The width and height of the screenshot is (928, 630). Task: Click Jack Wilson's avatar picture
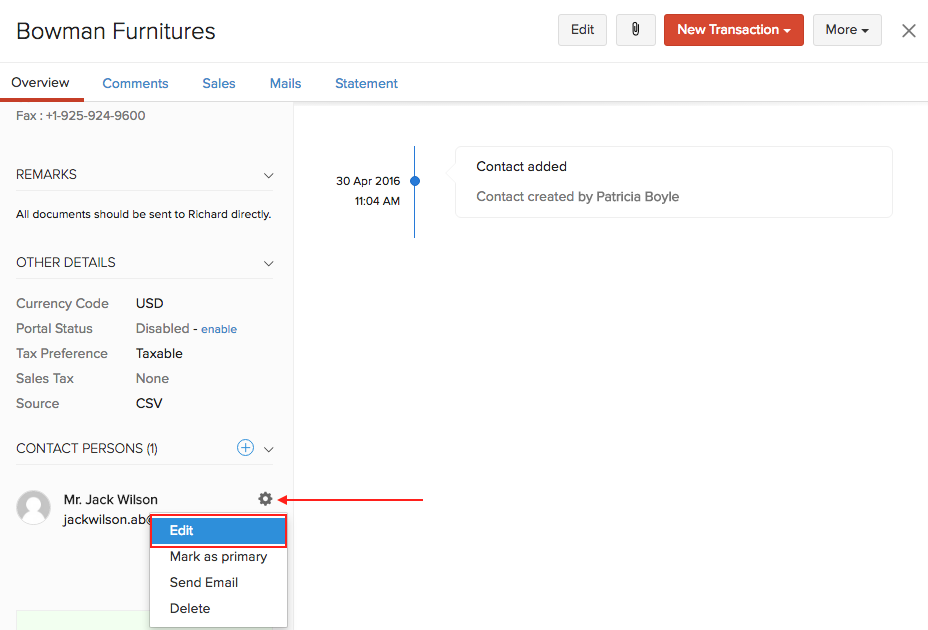click(34, 508)
